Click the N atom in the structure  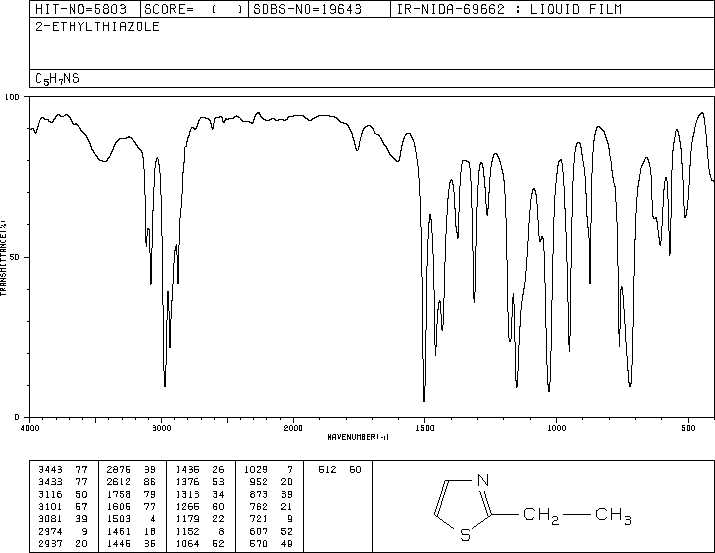(x=483, y=480)
